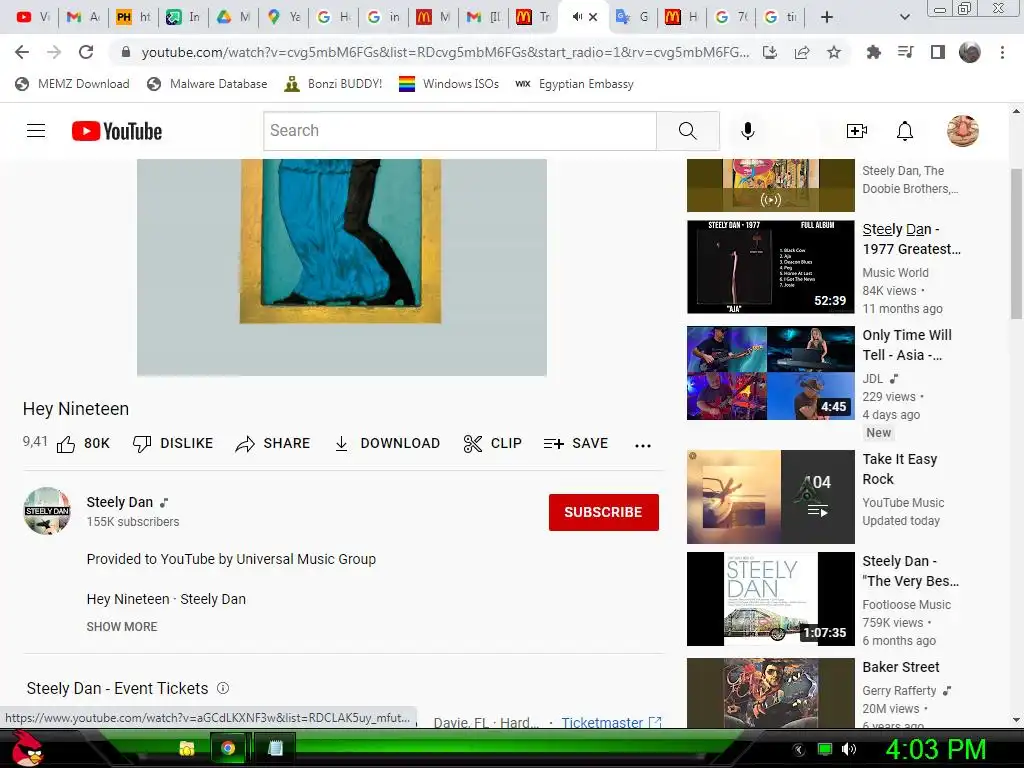
Task: Close the playing YouTube tab
Action: coord(593,17)
